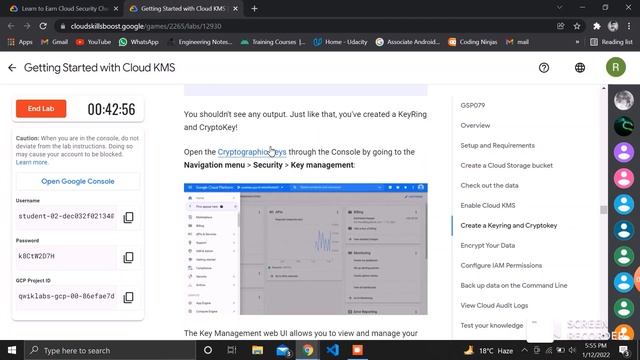Click the Google Cloud console screenshot image
Image resolution: width=640 pixels, height=360 pixels.
306,249
